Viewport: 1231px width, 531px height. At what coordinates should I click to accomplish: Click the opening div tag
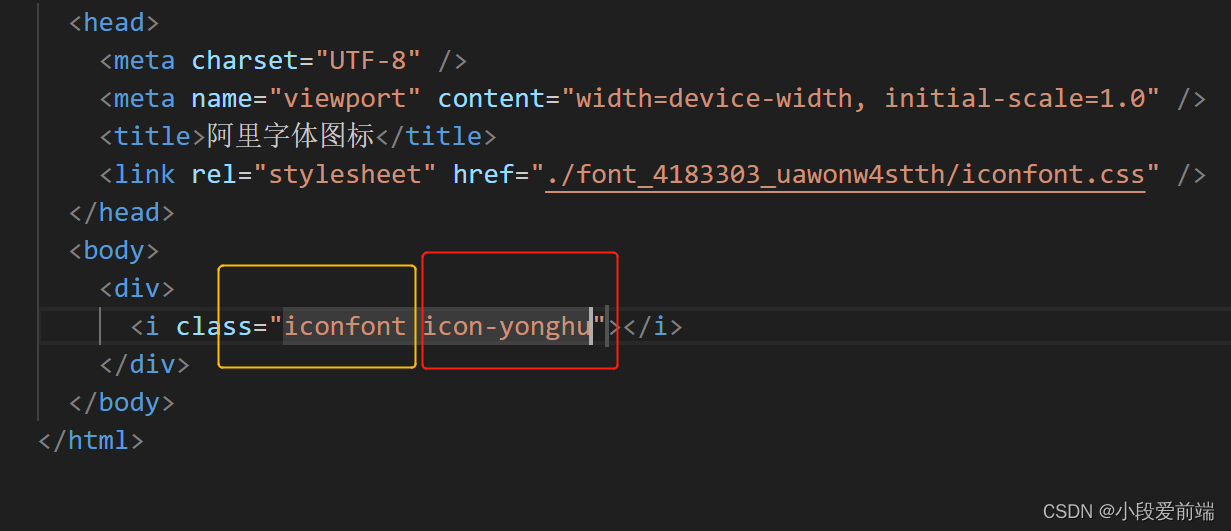click(x=137, y=288)
